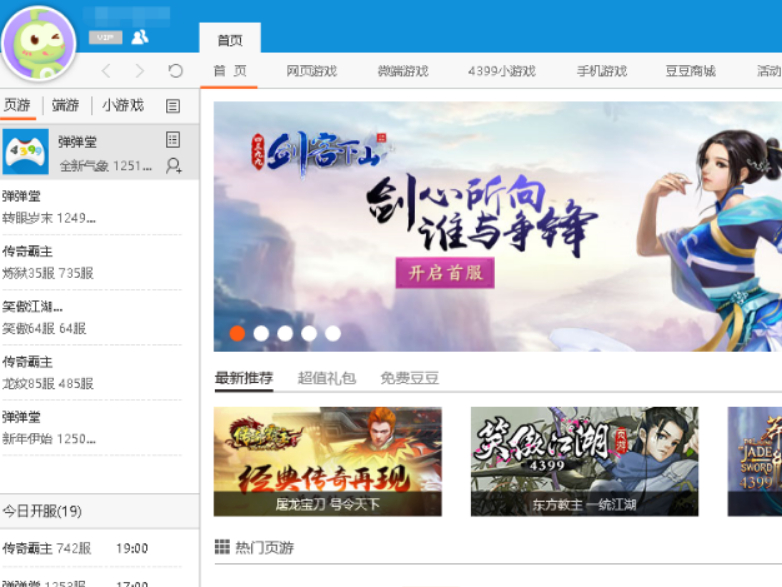Click the add-user icon in 弹弹堂 row

click(x=174, y=165)
